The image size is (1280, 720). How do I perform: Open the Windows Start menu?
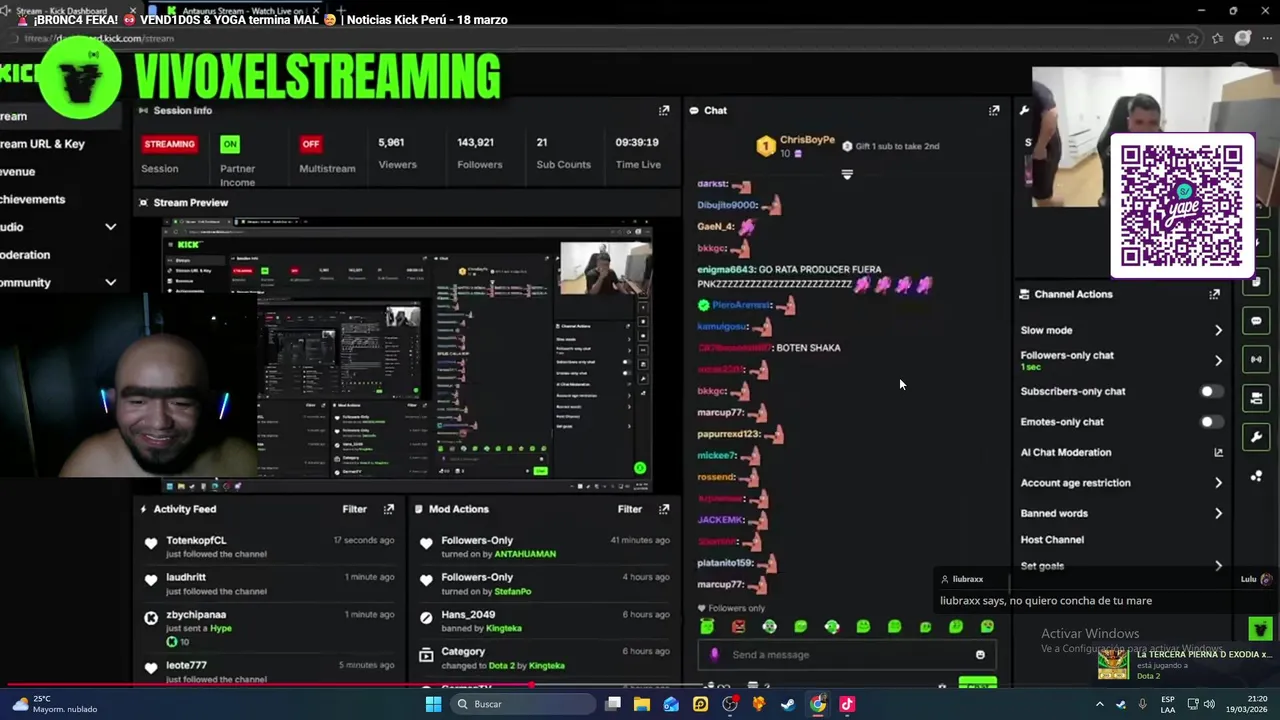433,704
